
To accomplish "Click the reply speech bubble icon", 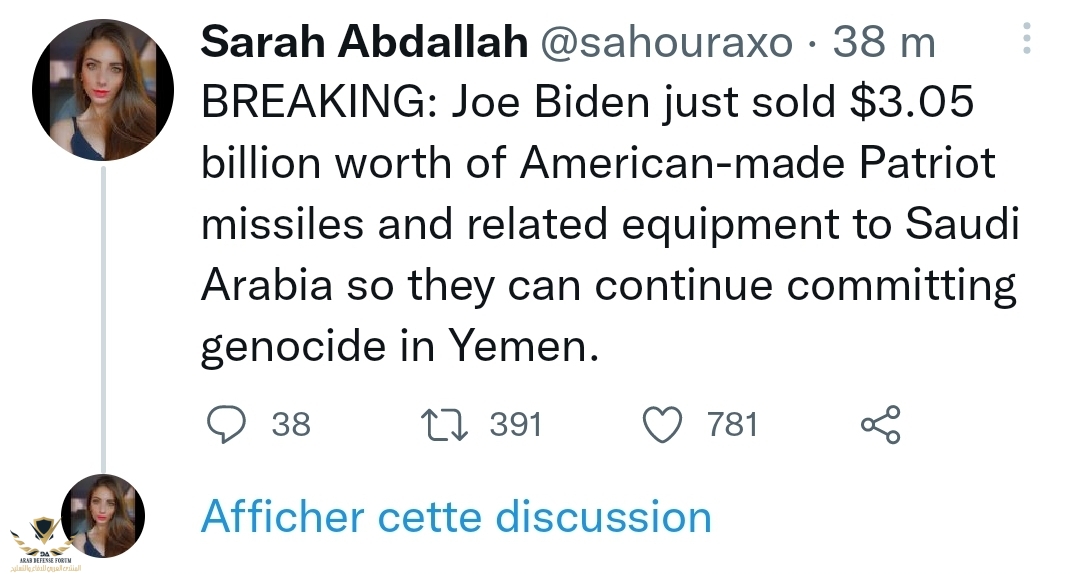I will tap(226, 425).
